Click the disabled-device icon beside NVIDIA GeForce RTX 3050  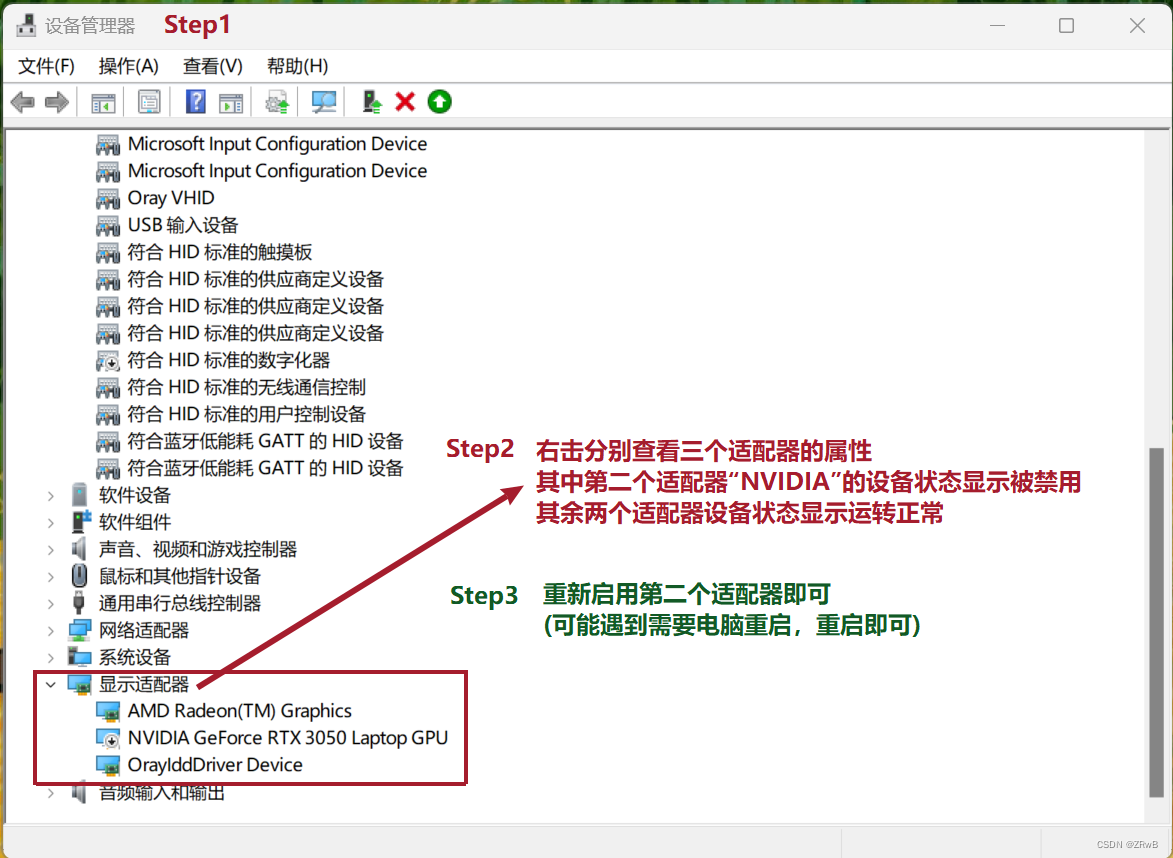108,738
